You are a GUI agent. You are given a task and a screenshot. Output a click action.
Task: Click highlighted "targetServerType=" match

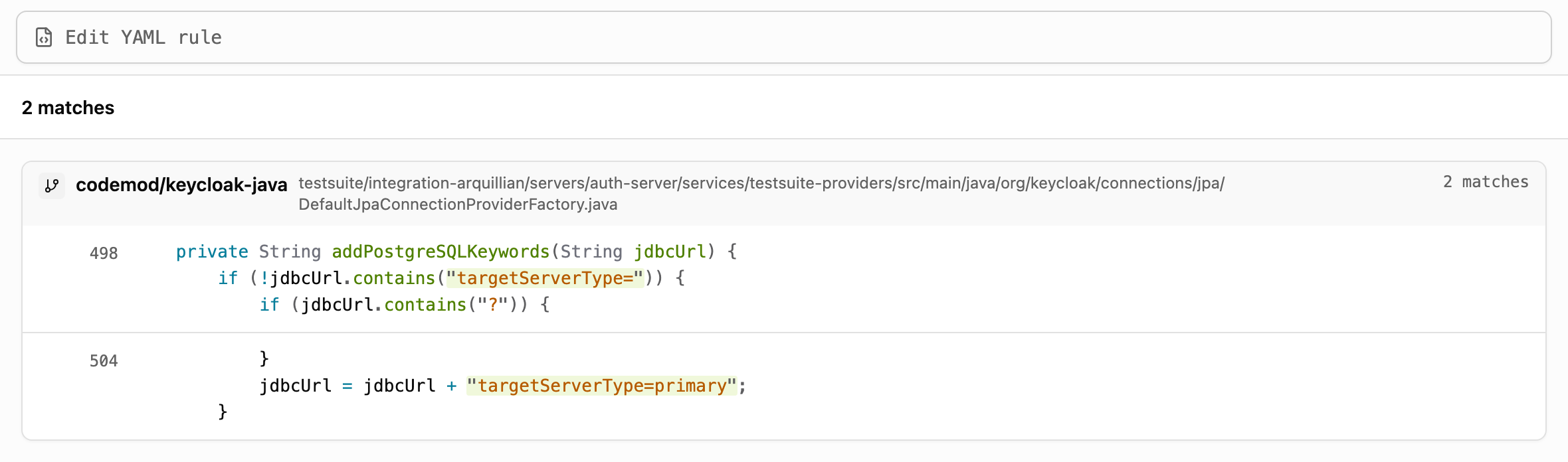(545, 278)
